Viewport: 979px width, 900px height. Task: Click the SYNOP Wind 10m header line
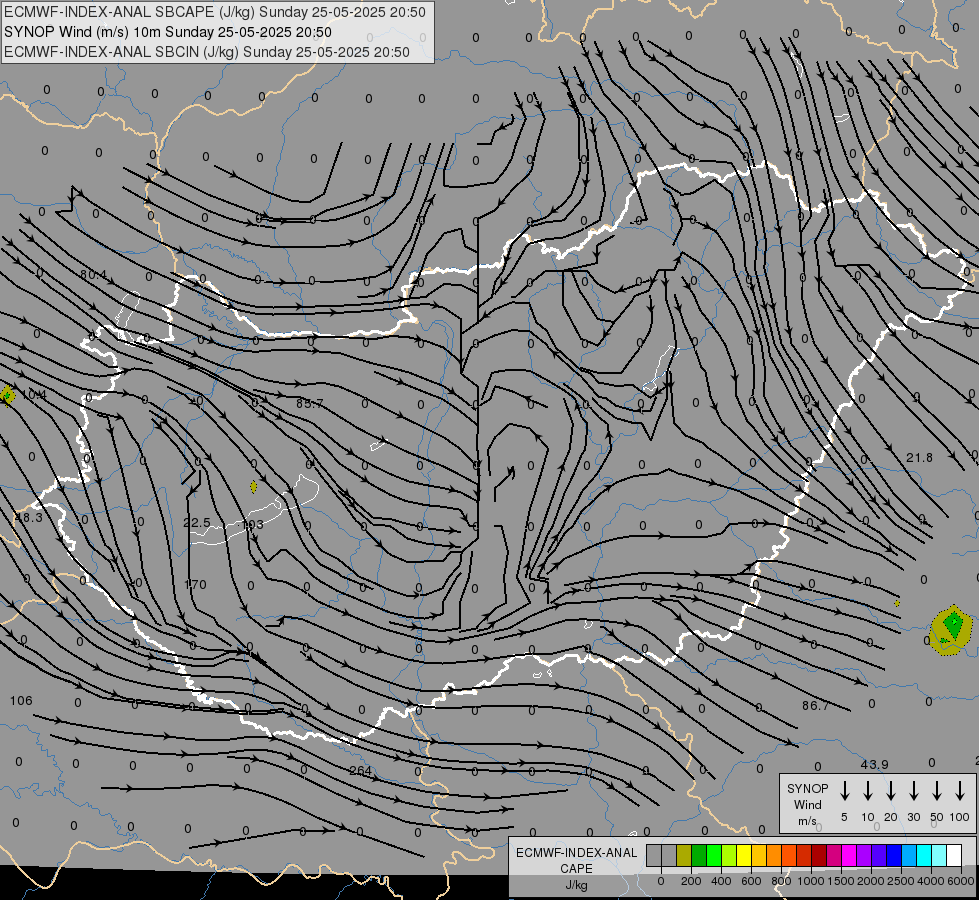167,32
